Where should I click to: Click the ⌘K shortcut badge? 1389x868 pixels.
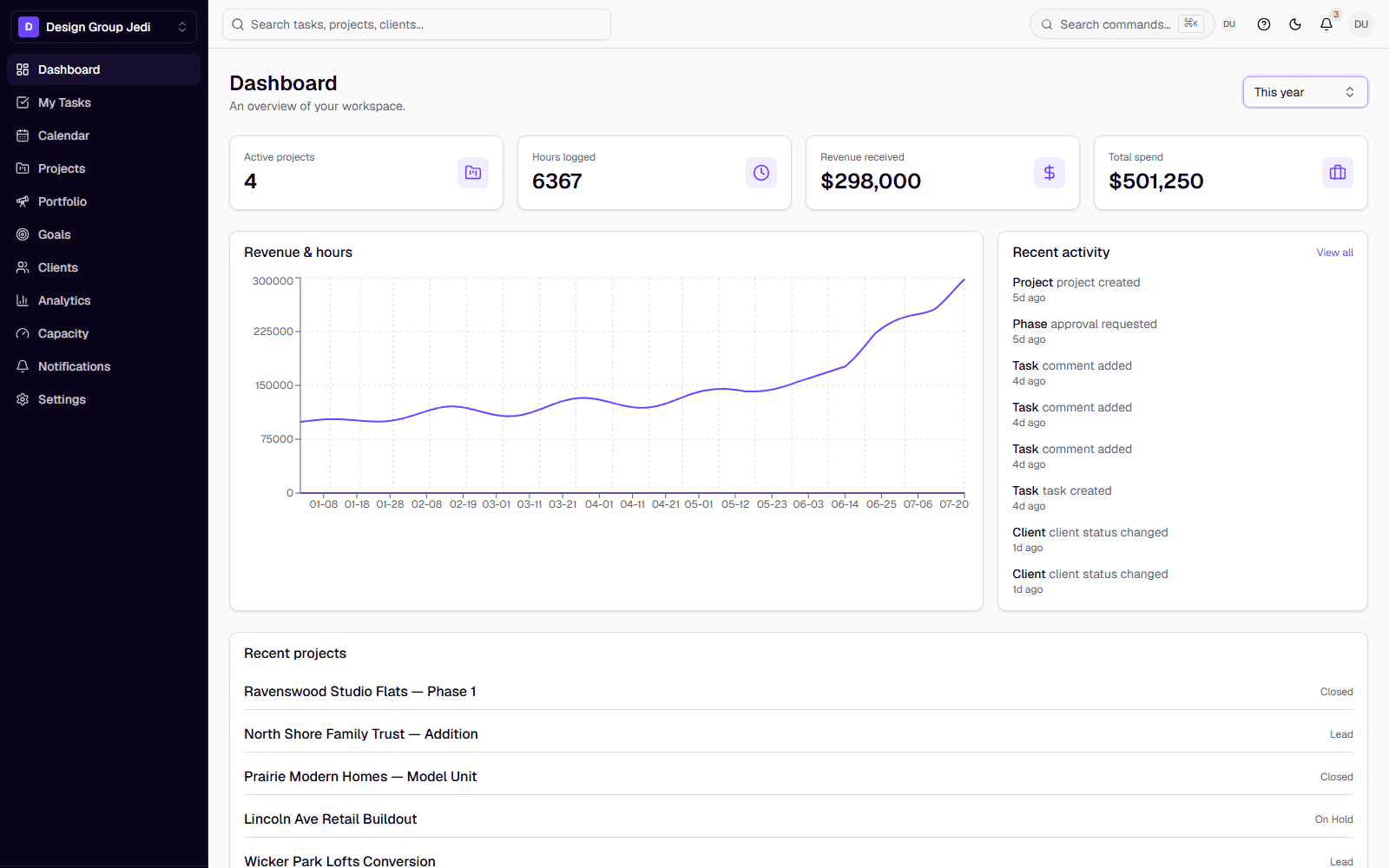[x=1191, y=23]
